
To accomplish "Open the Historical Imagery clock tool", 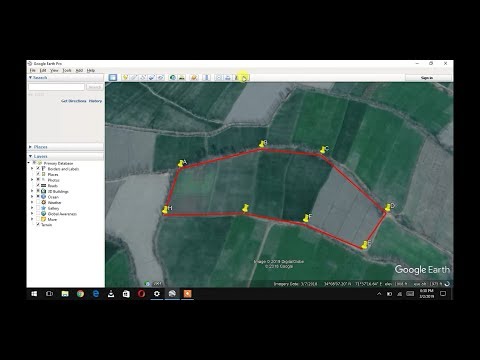I will click(x=173, y=78).
